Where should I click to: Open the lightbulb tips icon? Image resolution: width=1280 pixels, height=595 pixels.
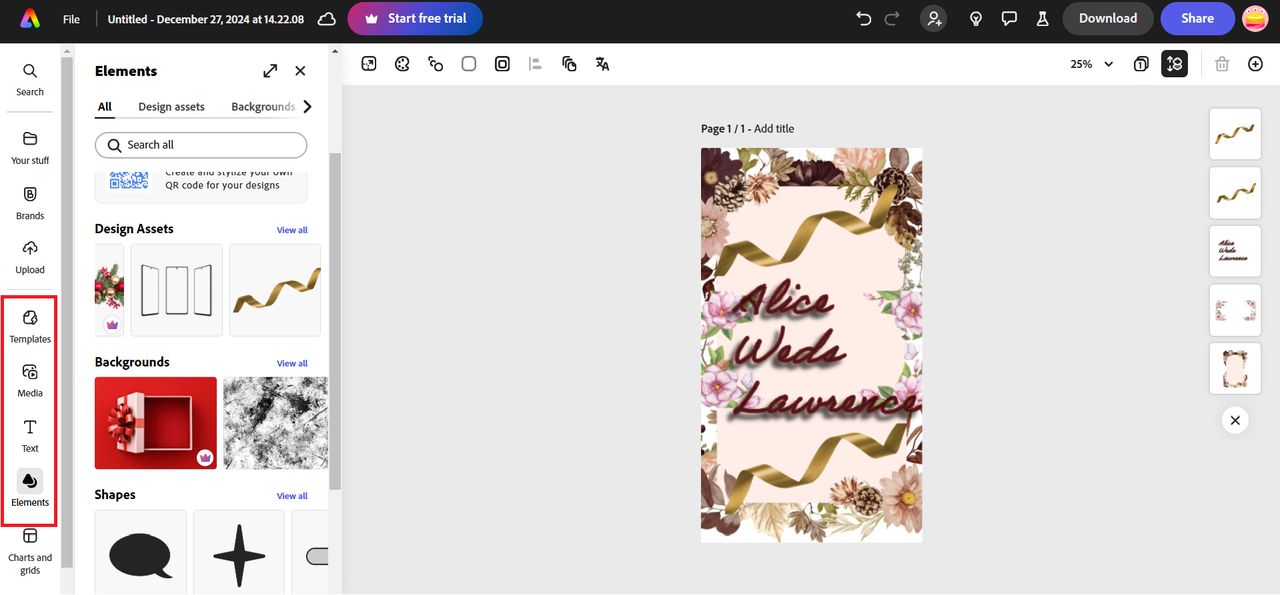coord(976,19)
